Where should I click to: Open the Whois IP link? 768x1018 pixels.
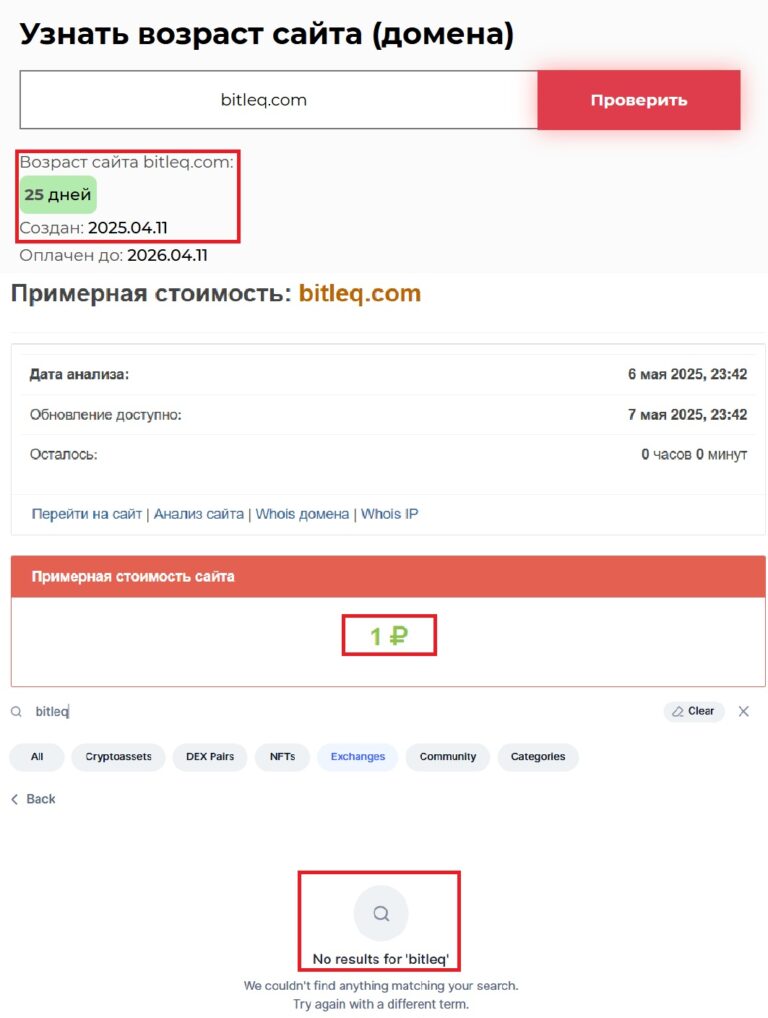(389, 514)
